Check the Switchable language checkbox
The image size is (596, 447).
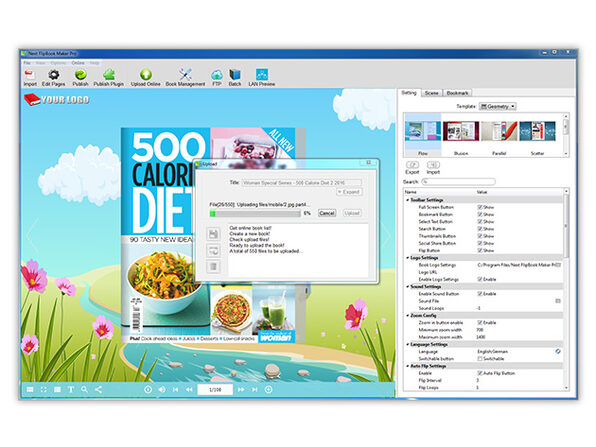[x=480, y=359]
